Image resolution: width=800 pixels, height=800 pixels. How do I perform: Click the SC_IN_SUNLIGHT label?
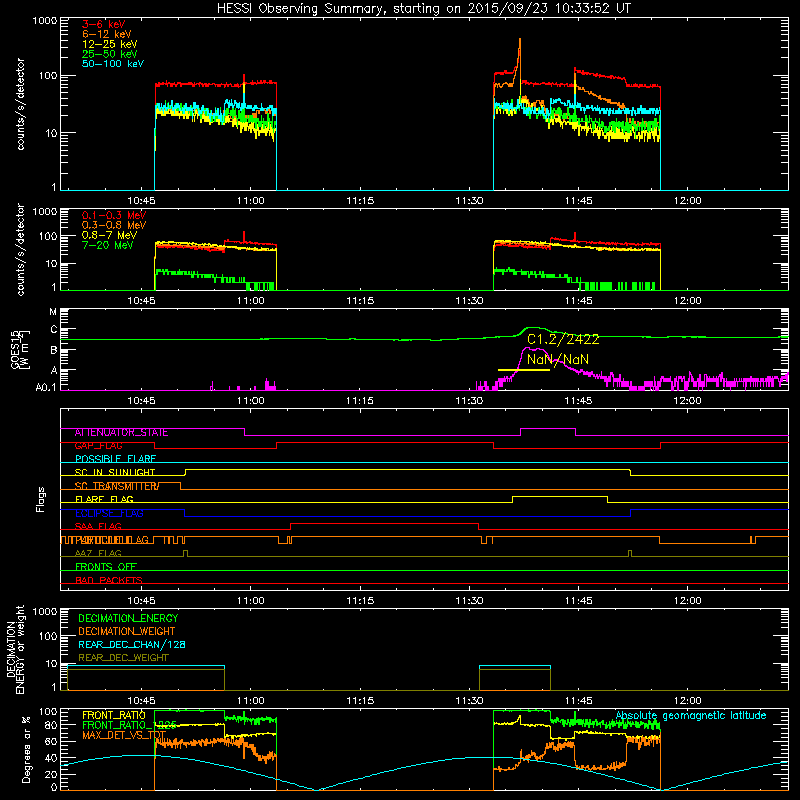115,472
